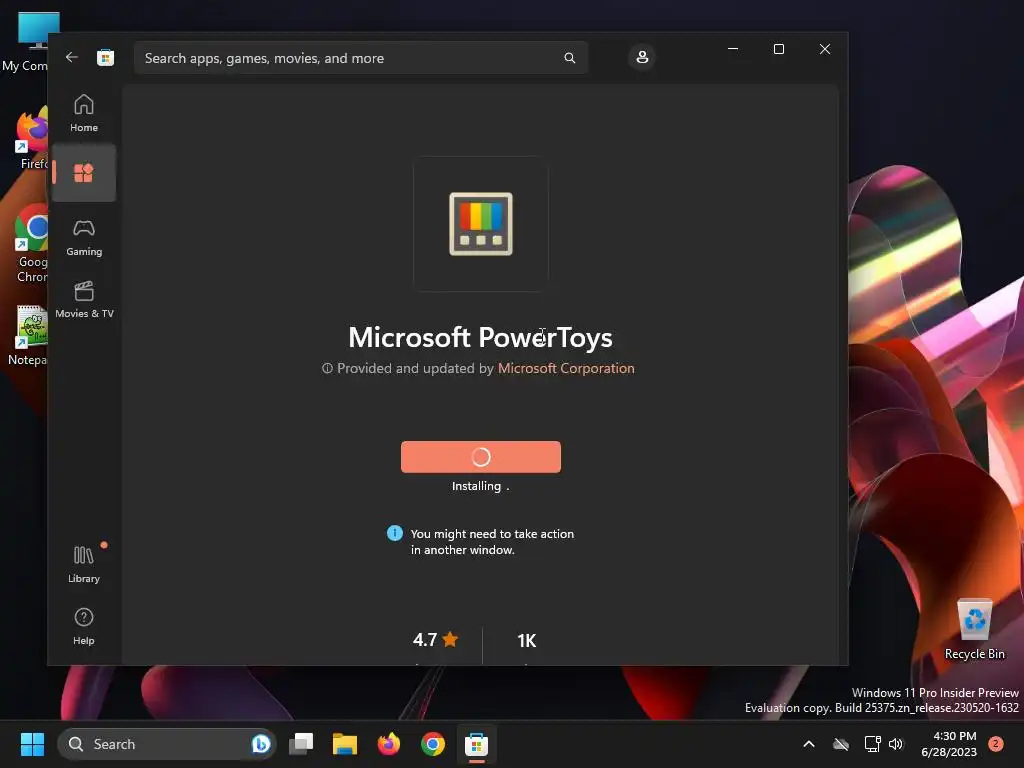Click the 4.7 star rating
Screen dimensions: 1024x768
tap(435, 640)
